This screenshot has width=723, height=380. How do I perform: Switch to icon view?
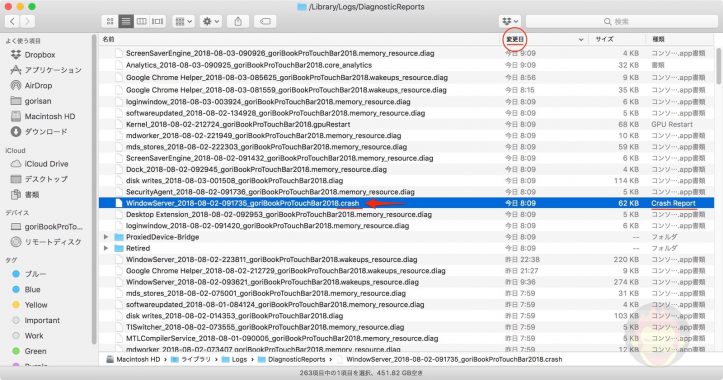click(x=110, y=21)
